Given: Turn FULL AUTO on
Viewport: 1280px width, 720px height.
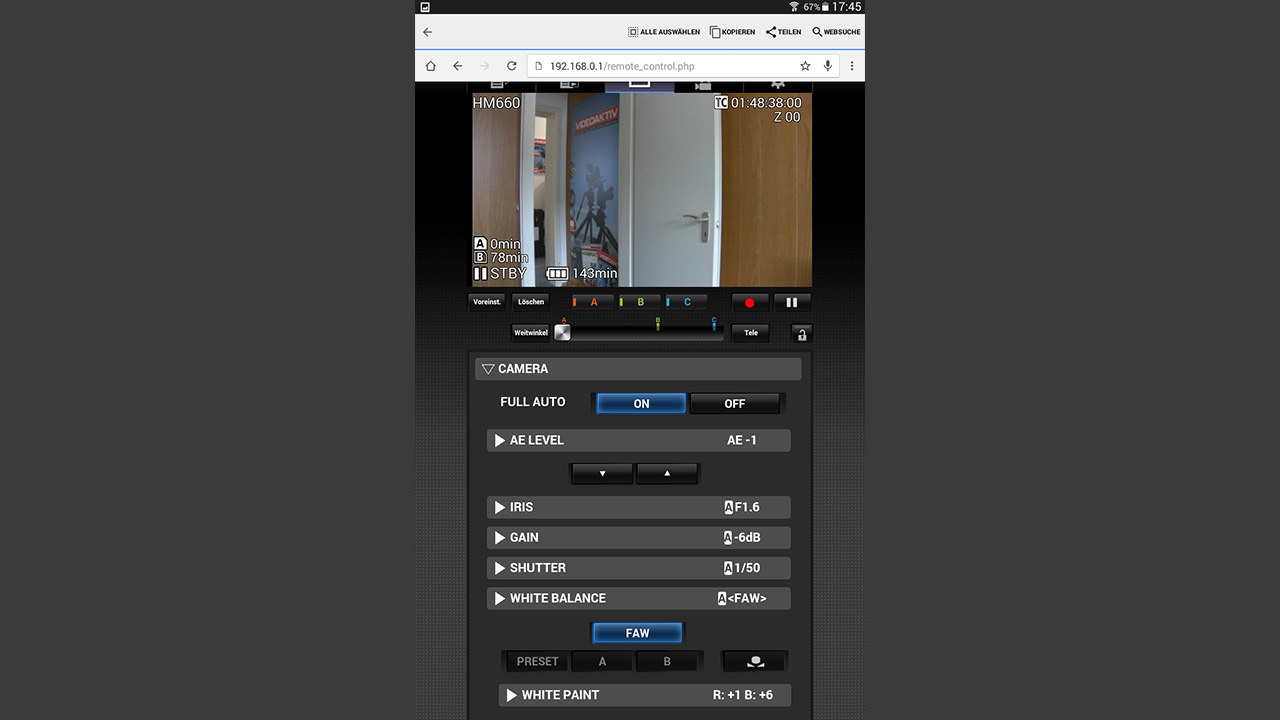Looking at the screenshot, I should (641, 404).
